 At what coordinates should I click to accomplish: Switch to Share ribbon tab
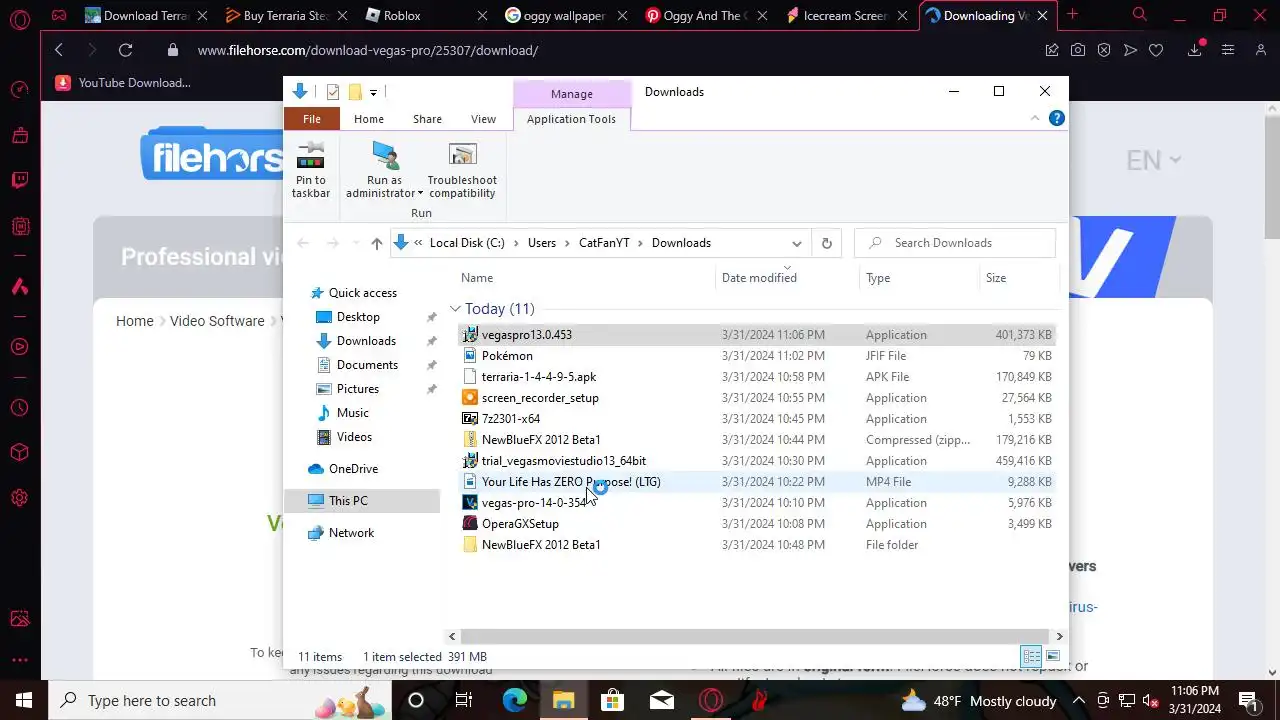click(x=427, y=119)
